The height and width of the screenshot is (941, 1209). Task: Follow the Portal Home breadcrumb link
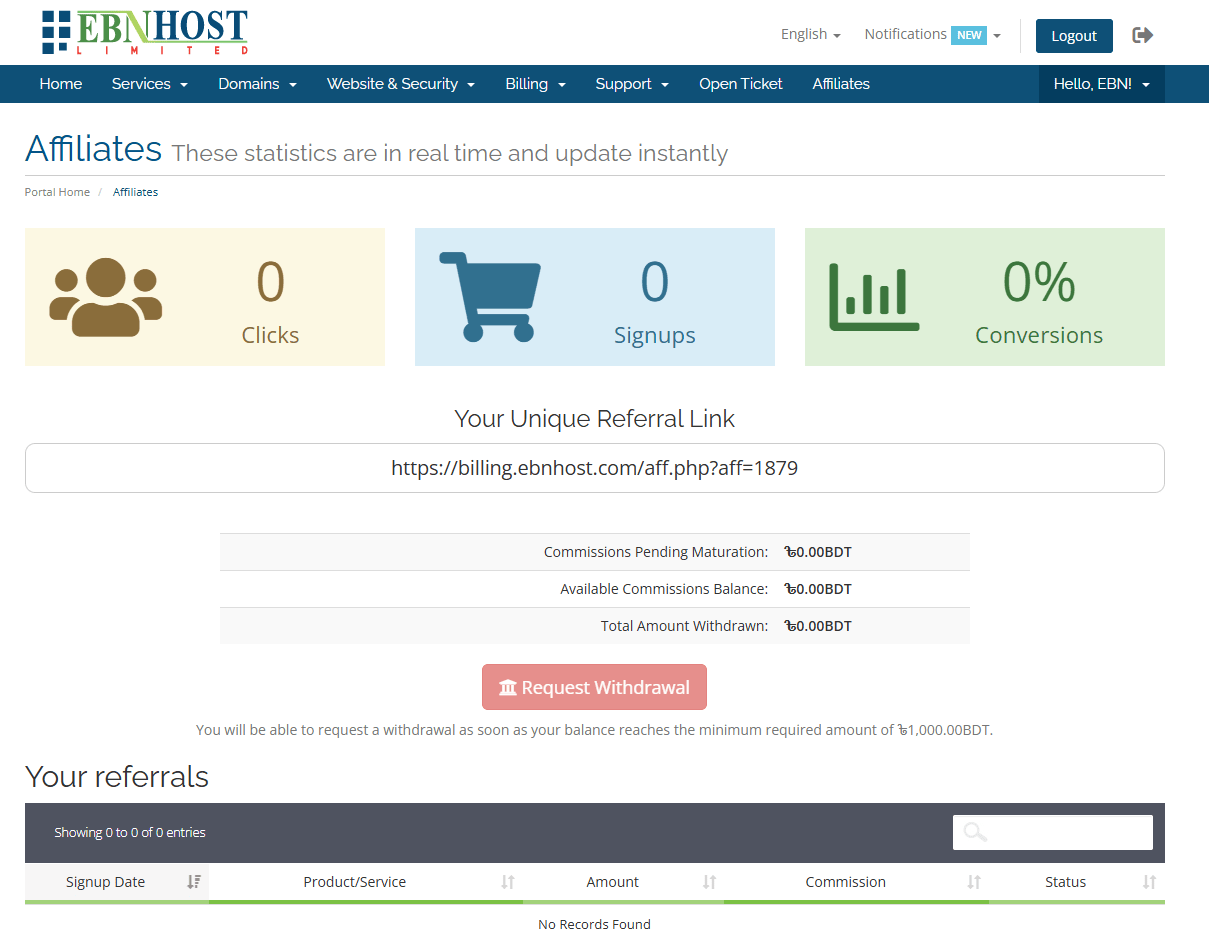[57, 192]
